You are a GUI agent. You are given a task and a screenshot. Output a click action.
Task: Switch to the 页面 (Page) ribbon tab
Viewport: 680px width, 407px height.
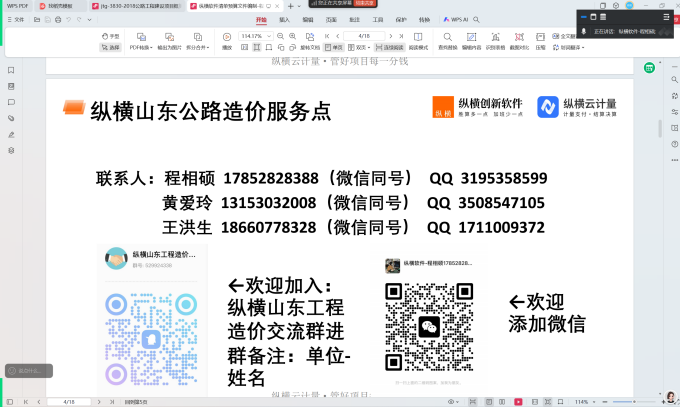331,20
